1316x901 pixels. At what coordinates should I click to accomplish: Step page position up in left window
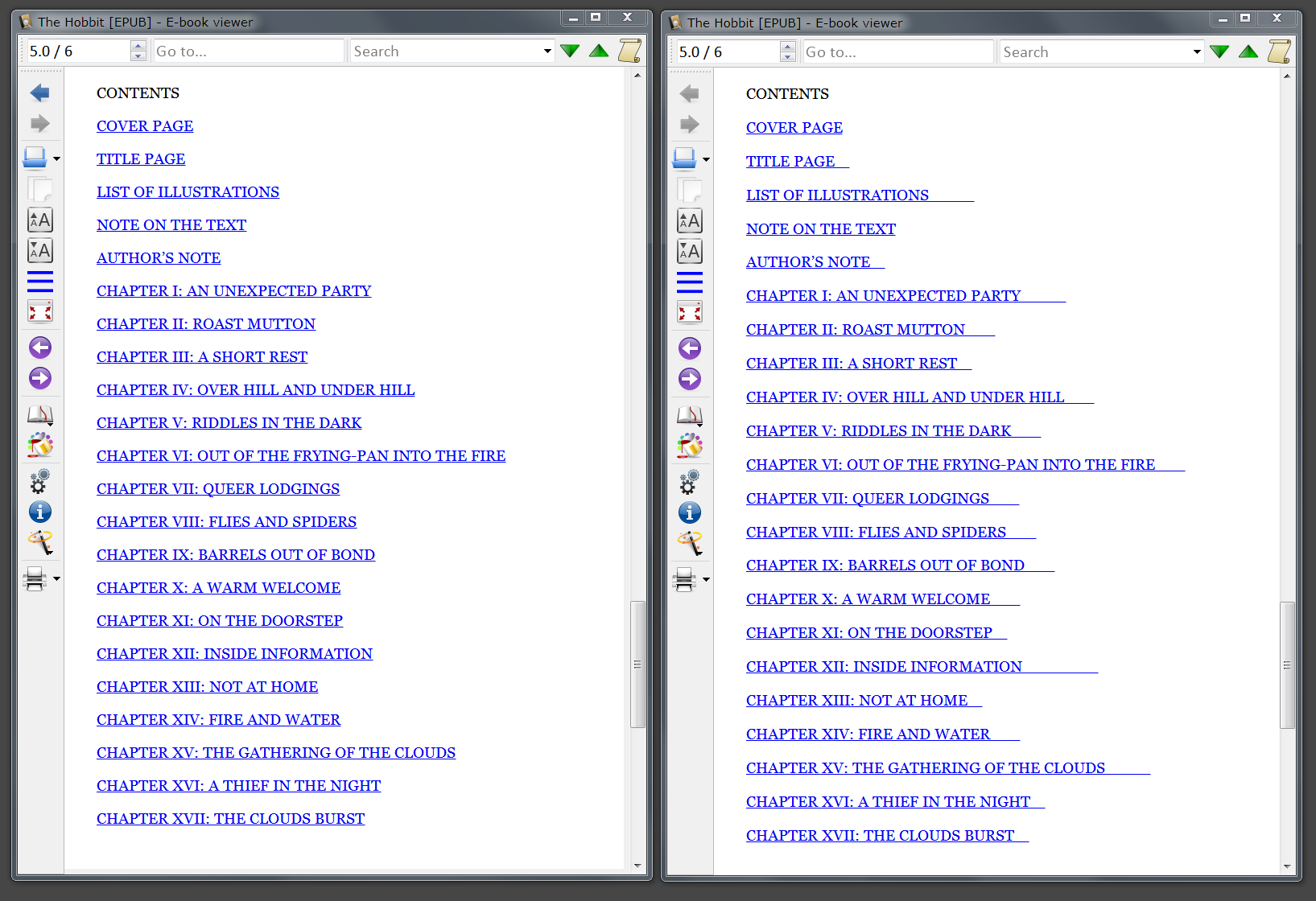[138, 46]
